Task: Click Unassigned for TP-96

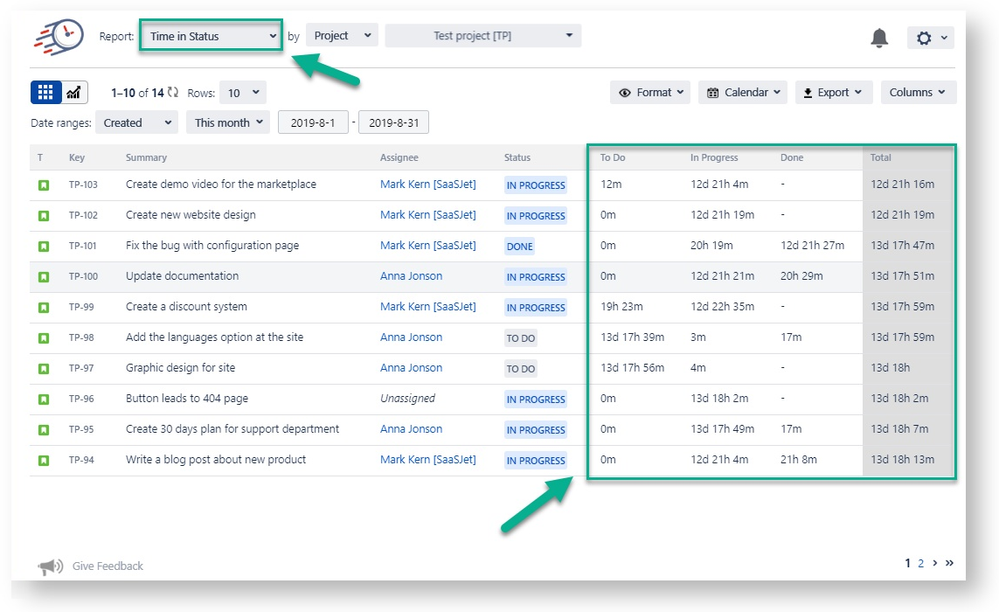Action: coord(408,398)
